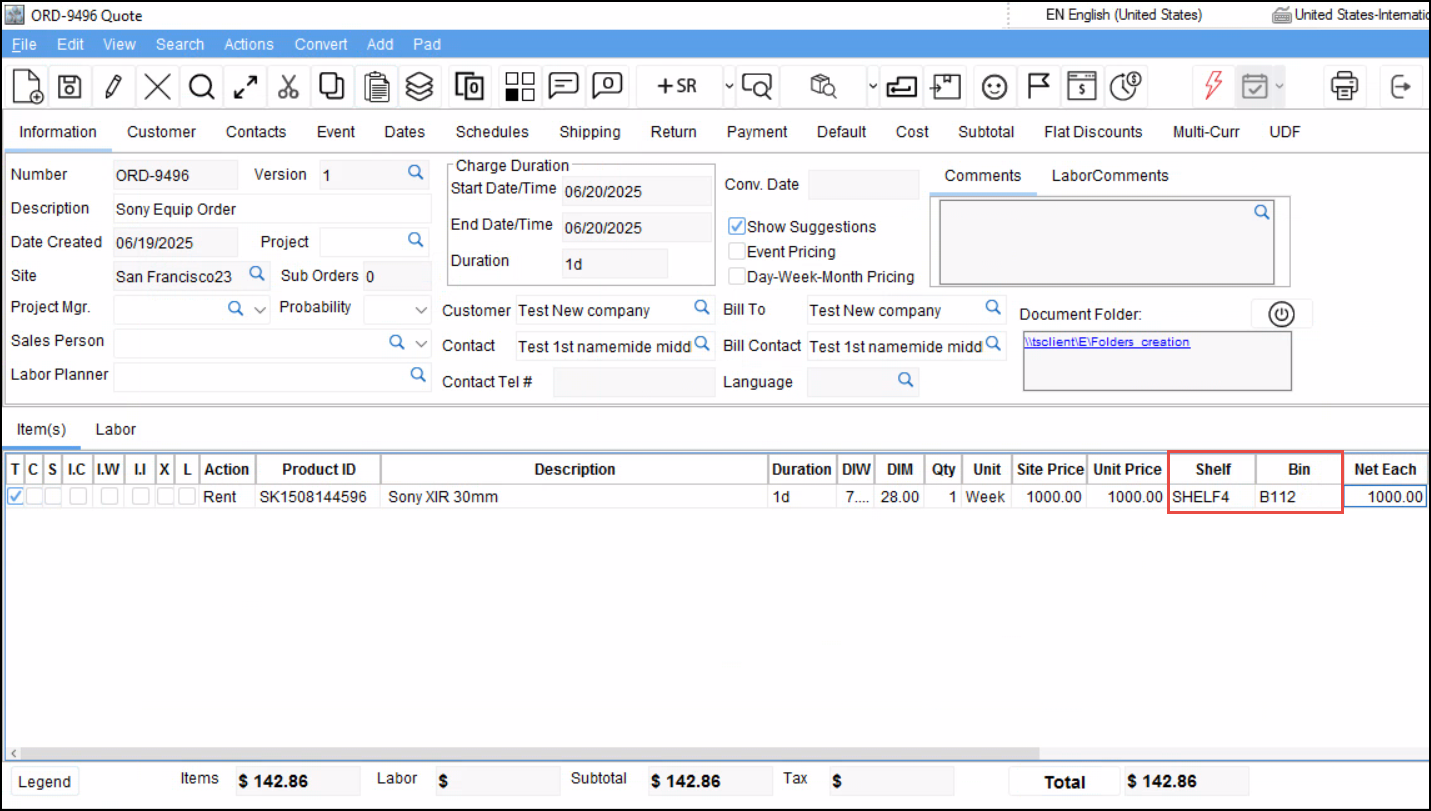
Task: Switch to the Shipping tab
Action: (x=589, y=132)
